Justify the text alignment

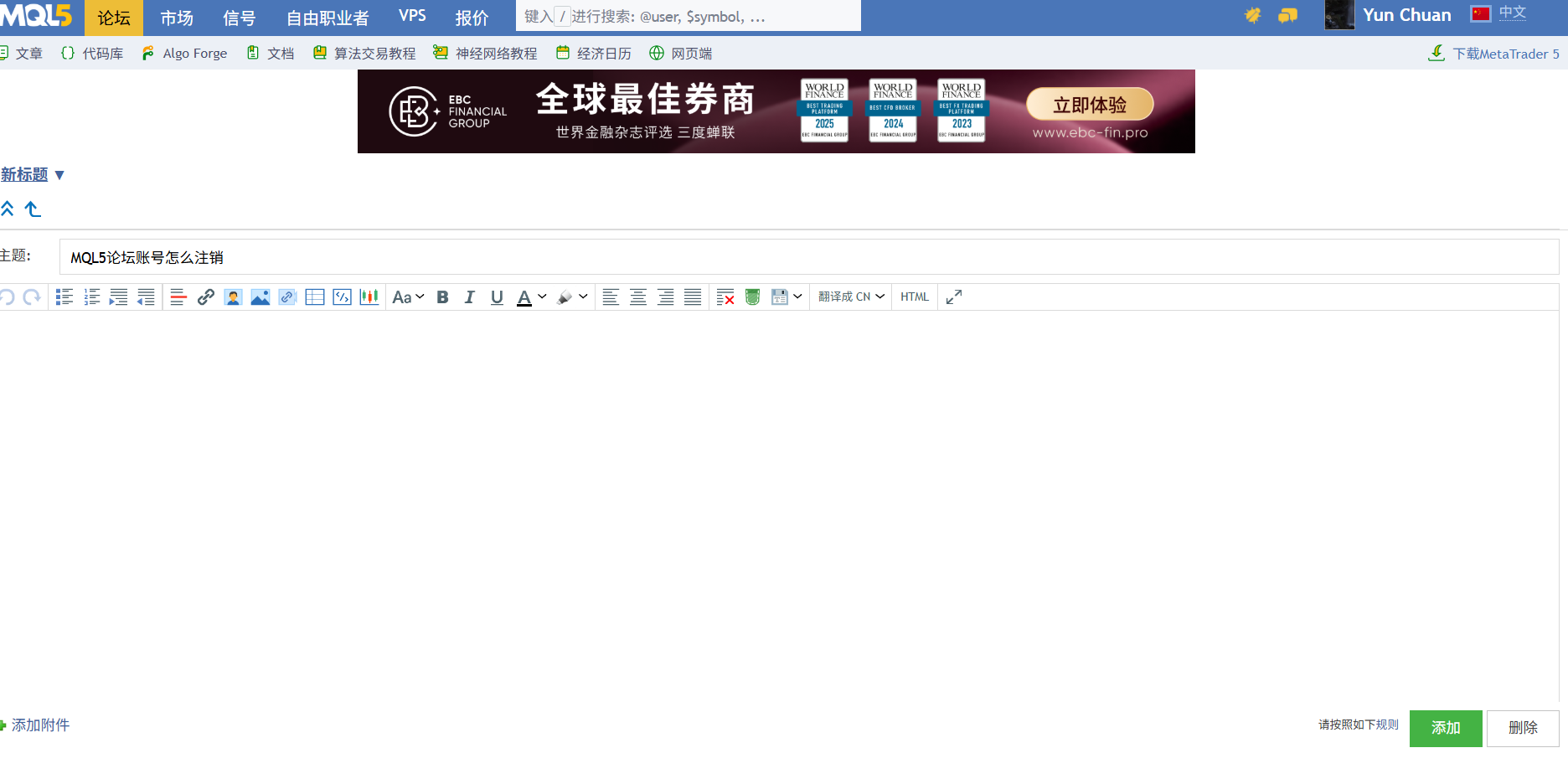pyautogui.click(x=693, y=297)
